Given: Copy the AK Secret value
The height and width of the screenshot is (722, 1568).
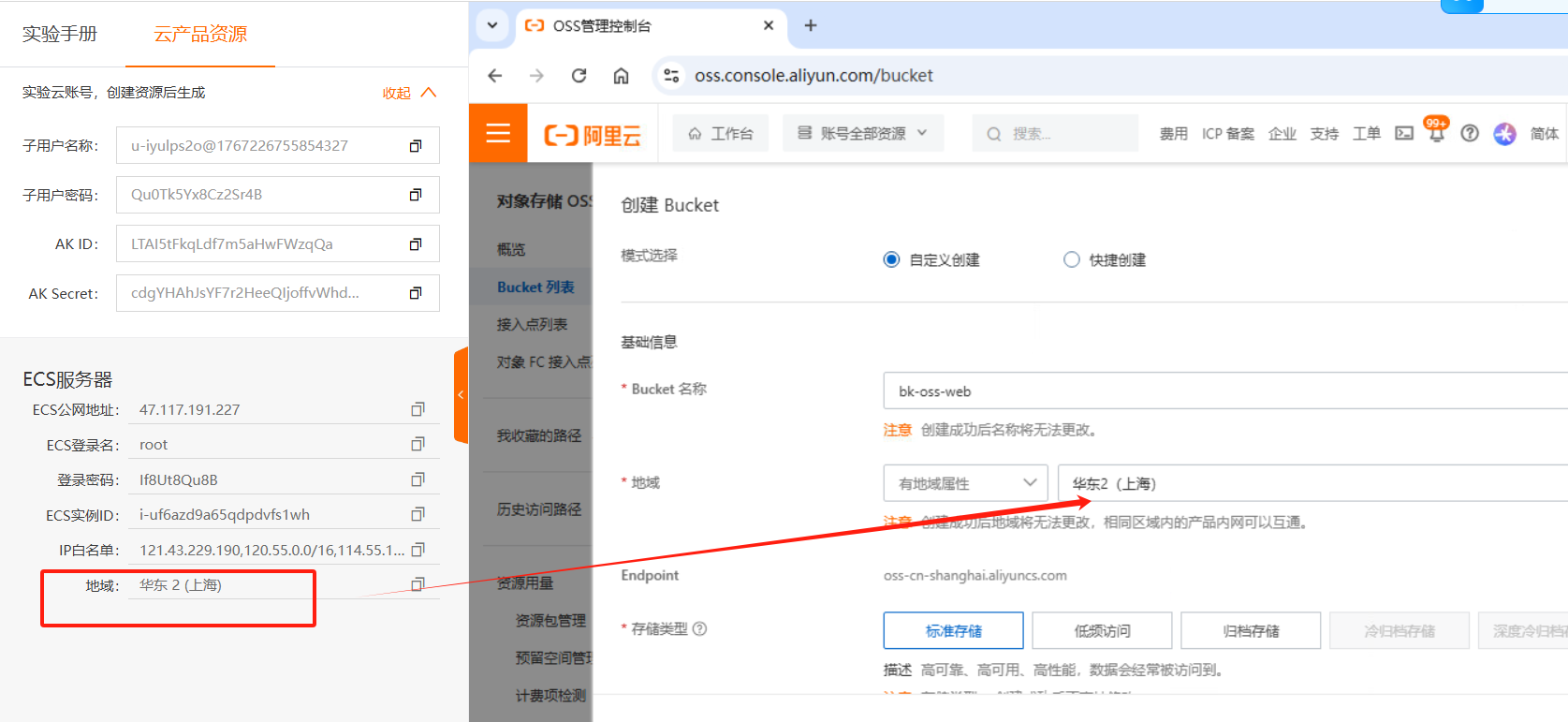Looking at the screenshot, I should [416, 293].
